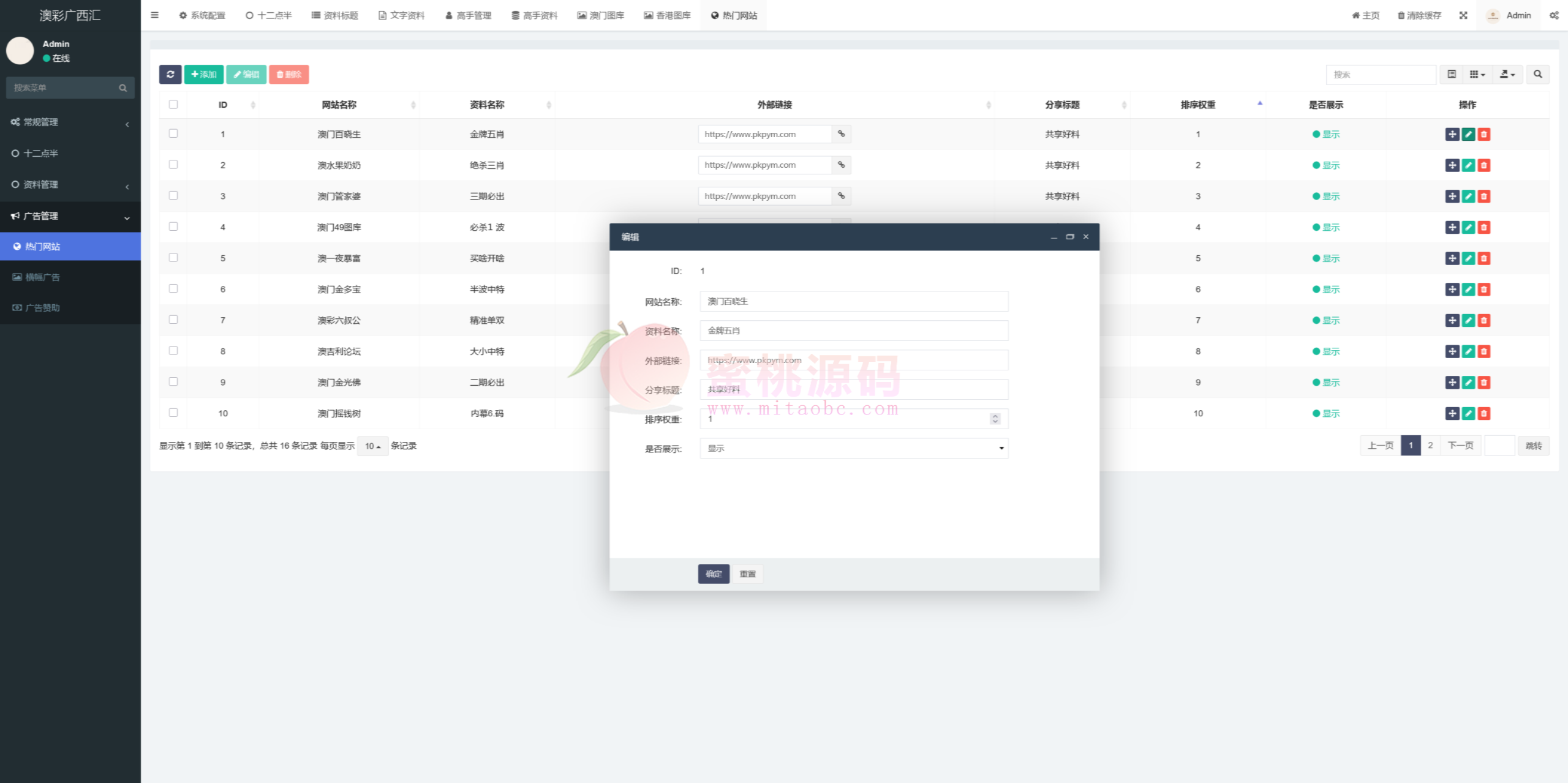The image size is (1568, 783).
Task: Check the checkbox for row ID 7
Action: coord(173,320)
